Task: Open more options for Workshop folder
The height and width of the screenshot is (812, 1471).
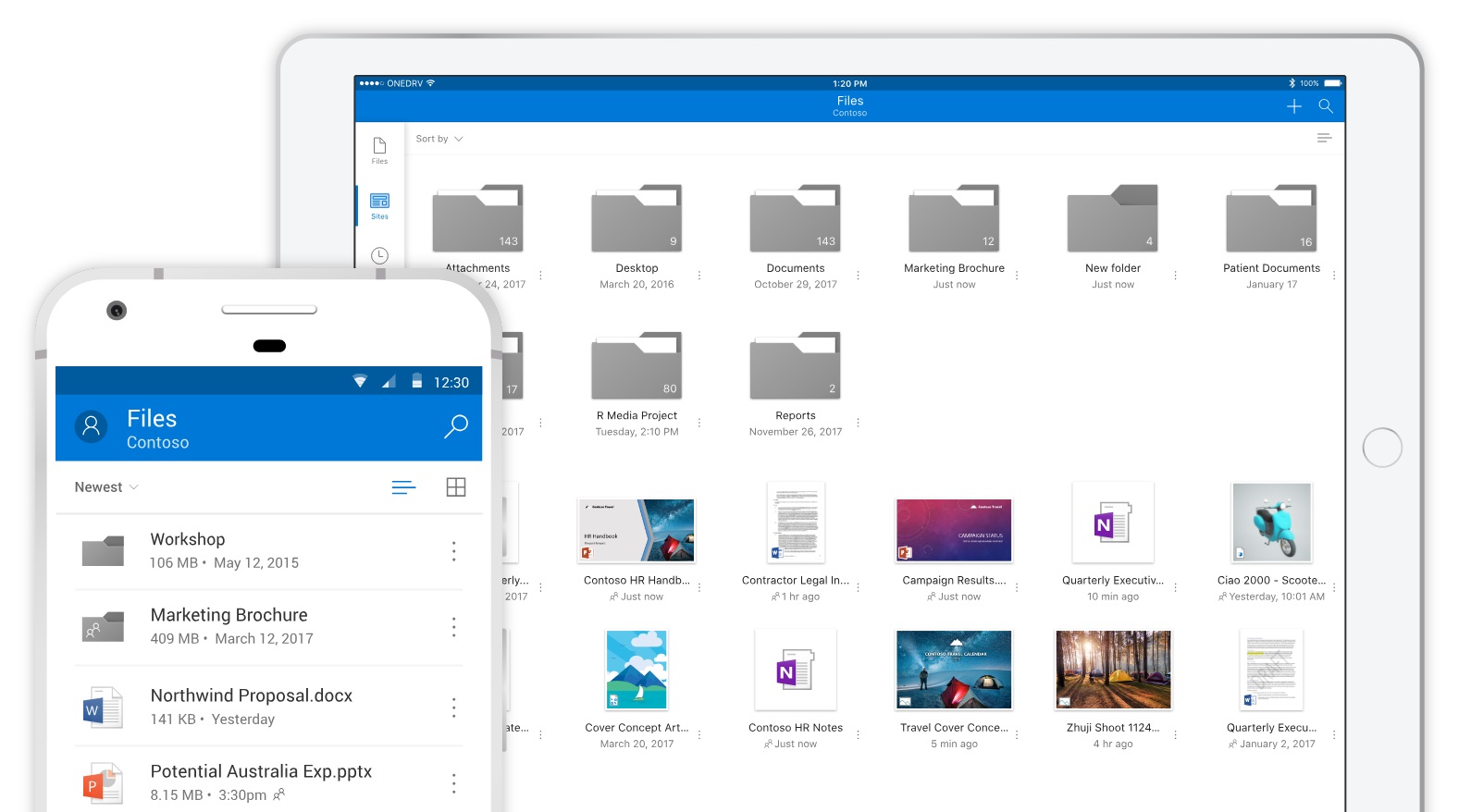Action: coord(453,551)
